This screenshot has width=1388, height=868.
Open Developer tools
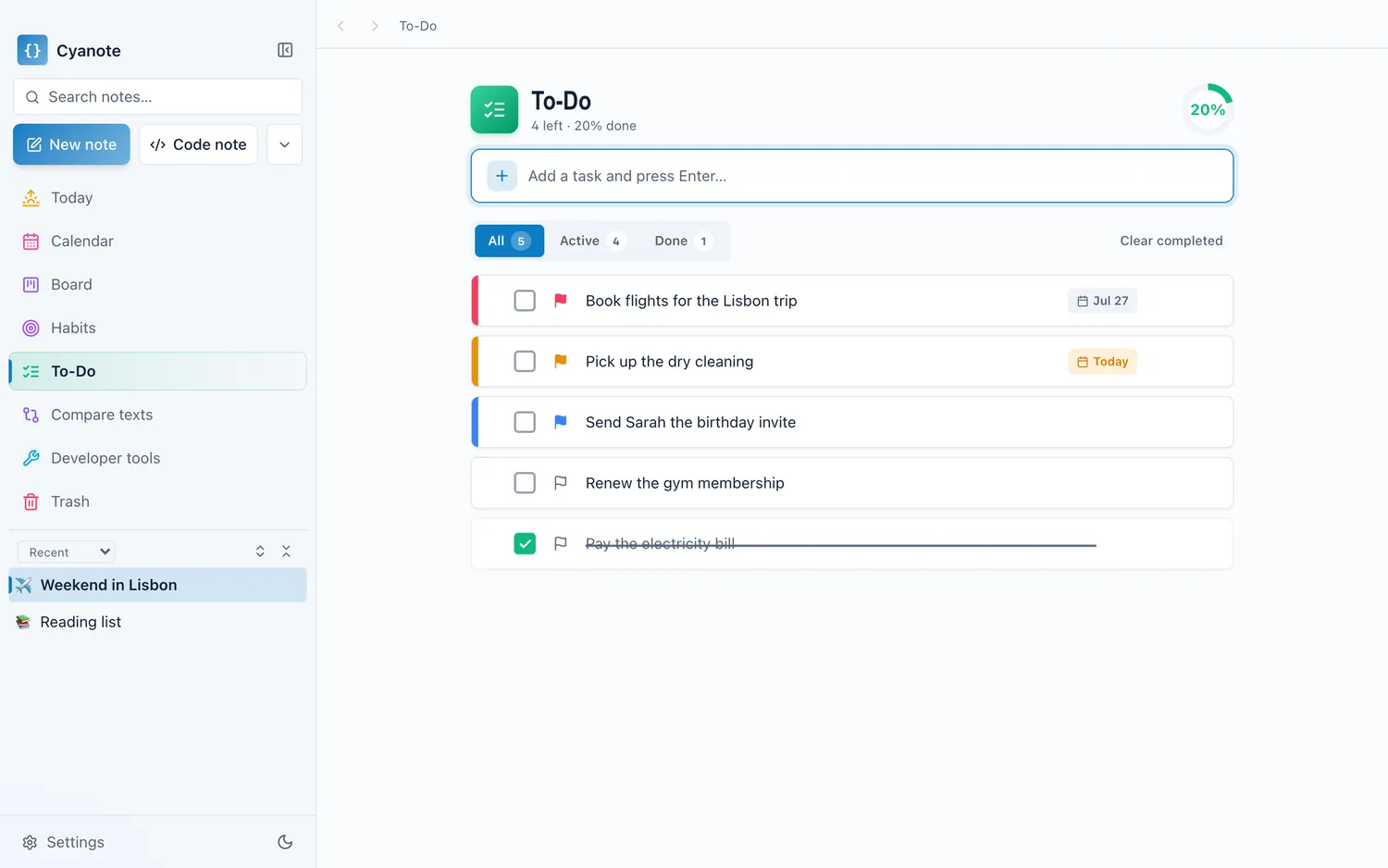(157, 458)
